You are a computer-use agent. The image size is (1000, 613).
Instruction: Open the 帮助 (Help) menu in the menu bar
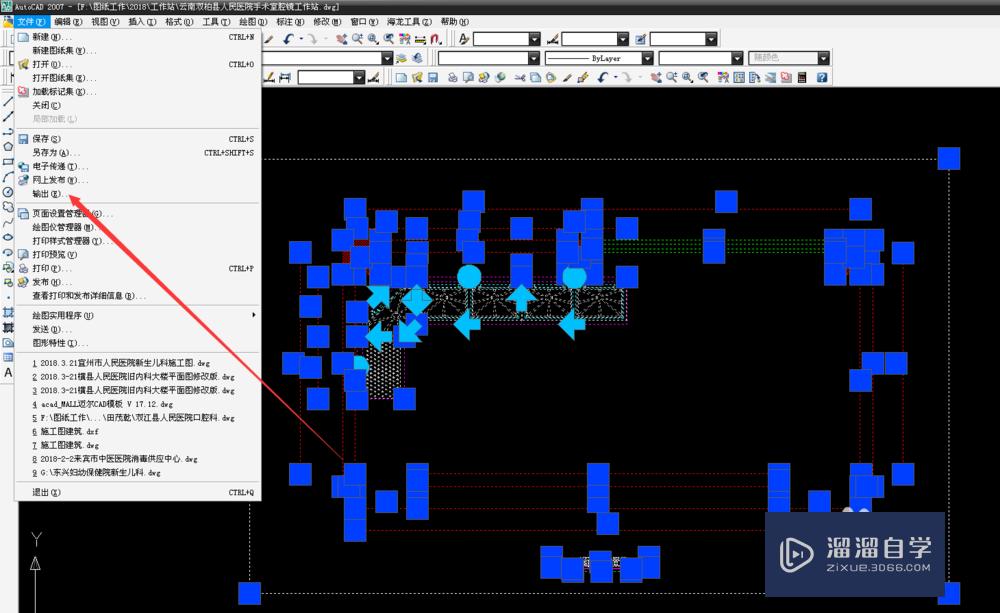pyautogui.click(x=454, y=21)
